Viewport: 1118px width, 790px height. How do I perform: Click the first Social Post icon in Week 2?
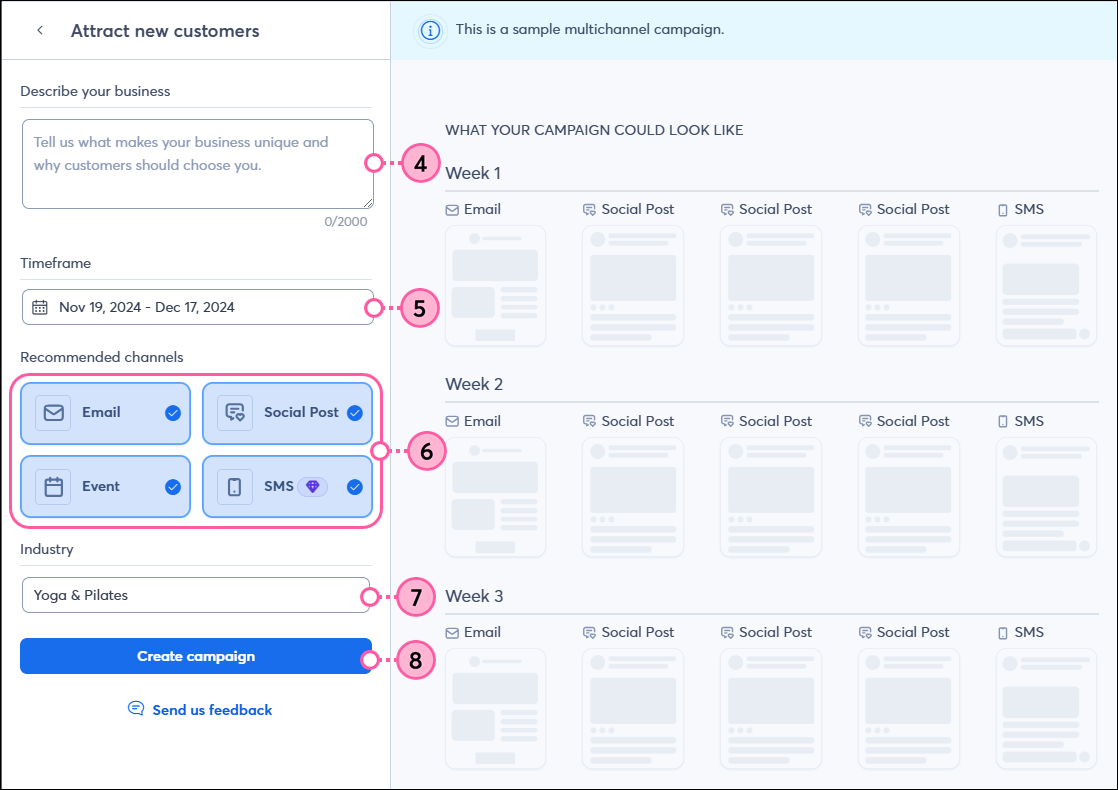point(589,421)
